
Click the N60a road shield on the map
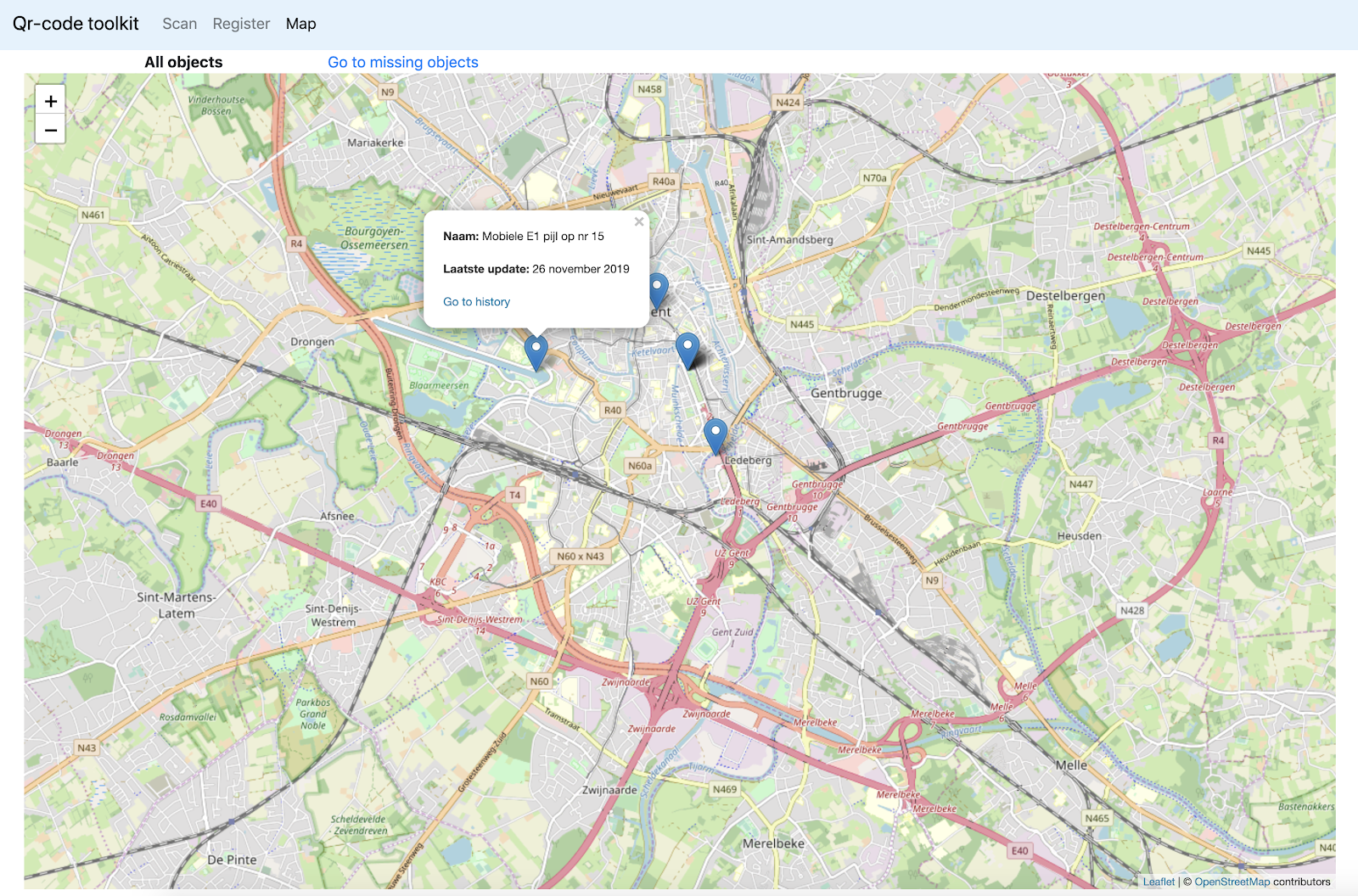(640, 466)
